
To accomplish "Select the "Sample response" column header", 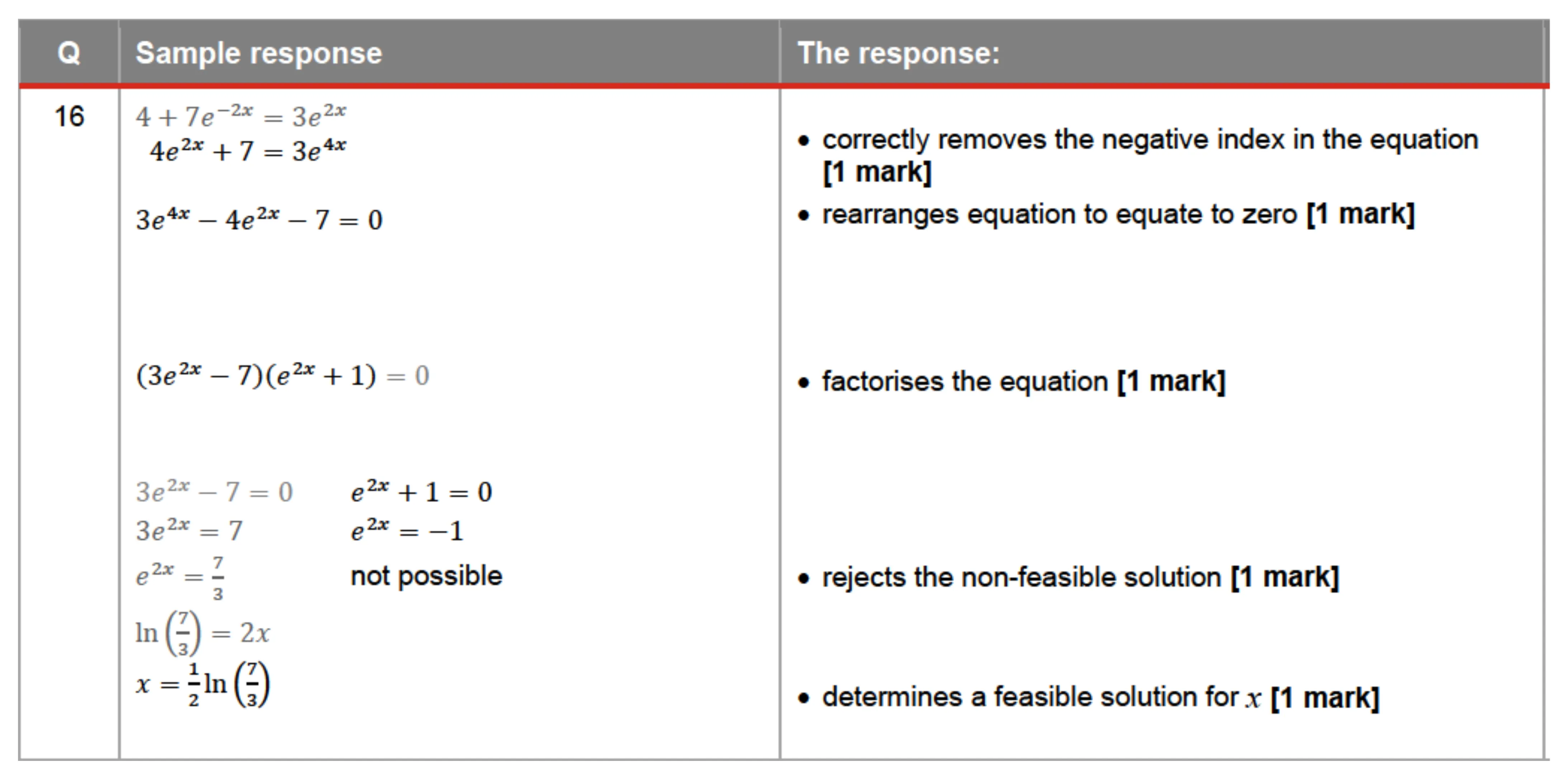I will 259,53.
